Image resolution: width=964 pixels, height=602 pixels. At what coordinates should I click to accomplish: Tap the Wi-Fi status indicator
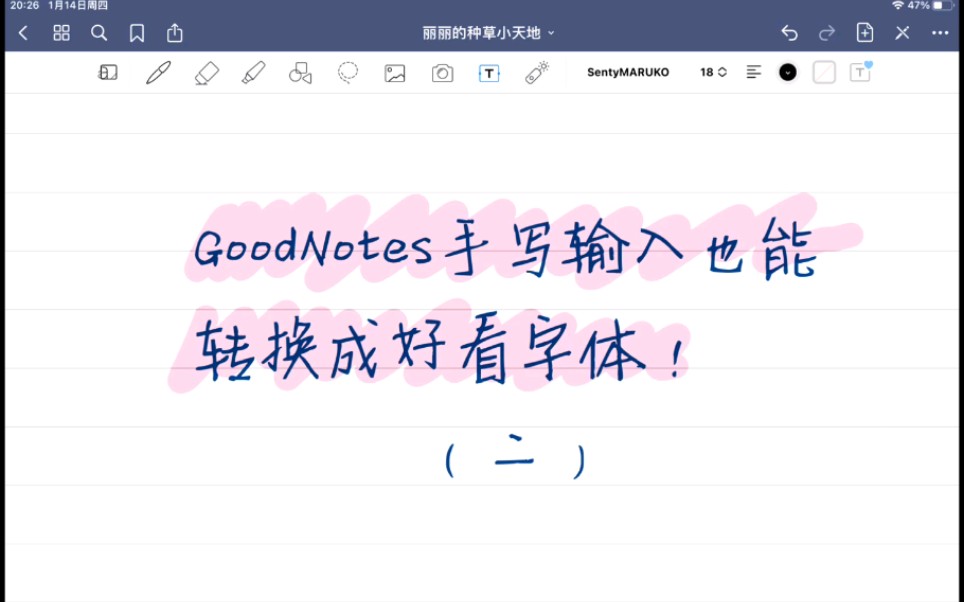pos(898,6)
